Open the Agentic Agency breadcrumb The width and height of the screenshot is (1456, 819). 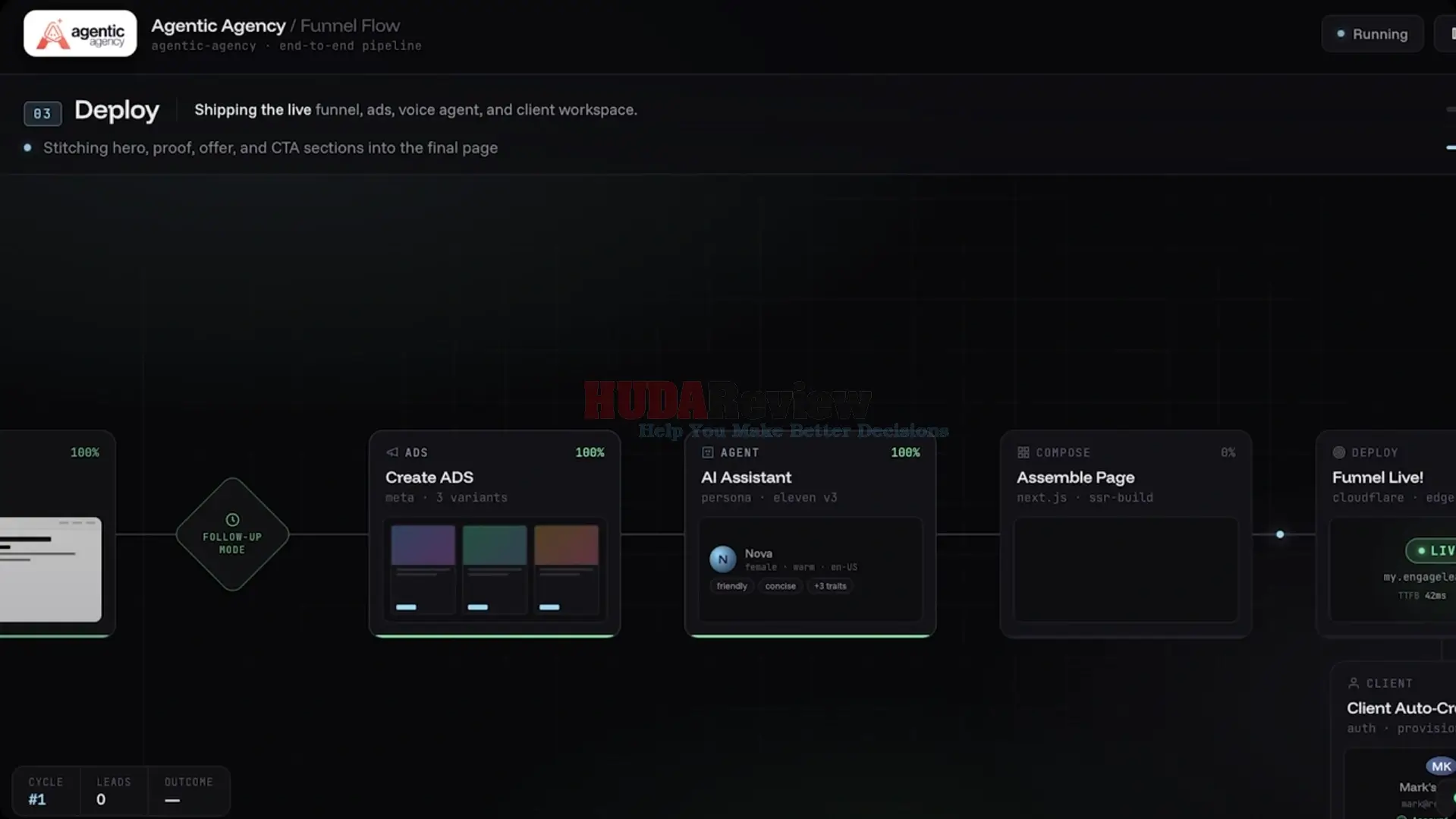pyautogui.click(x=219, y=26)
